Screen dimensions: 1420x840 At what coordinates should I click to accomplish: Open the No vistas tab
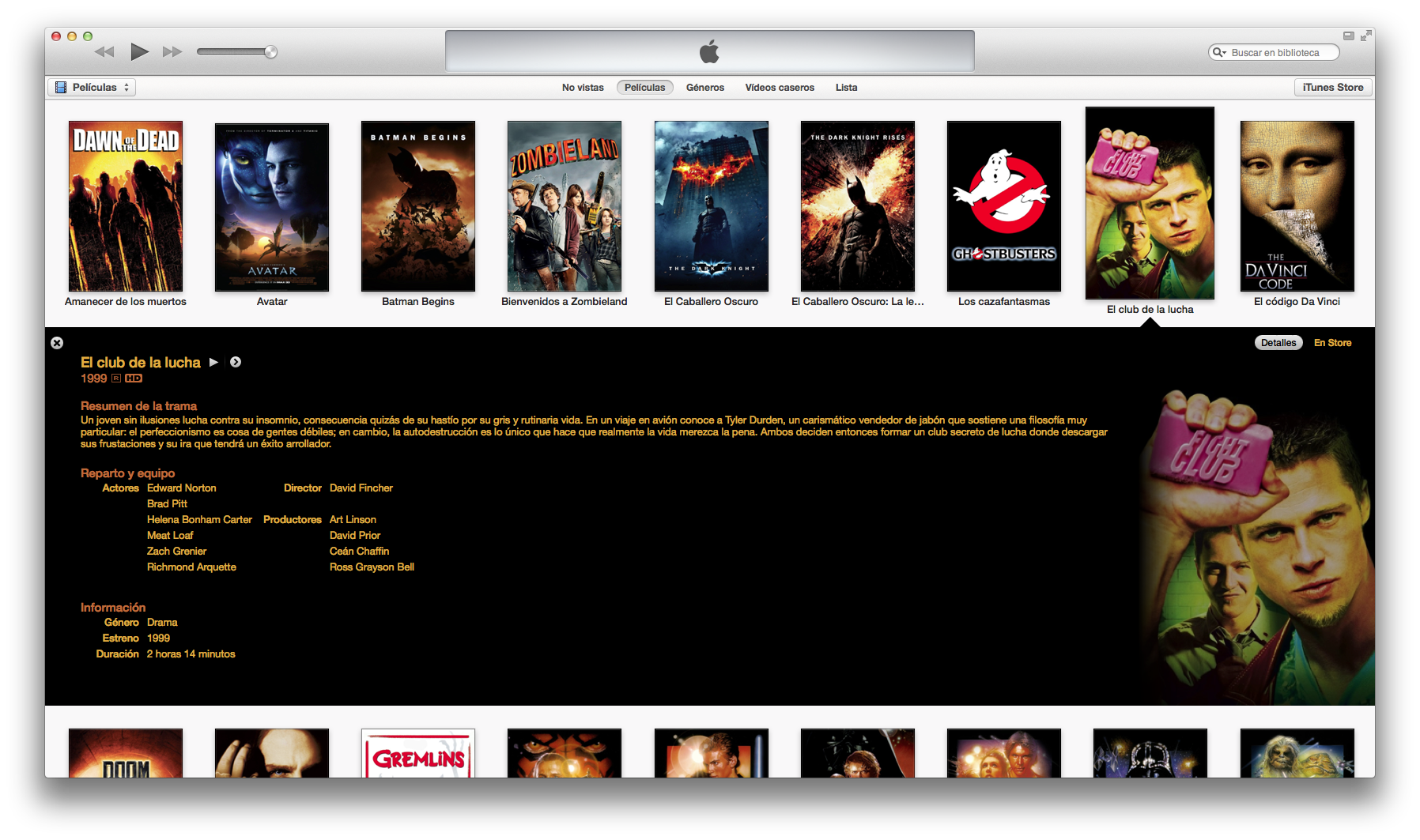tap(583, 88)
